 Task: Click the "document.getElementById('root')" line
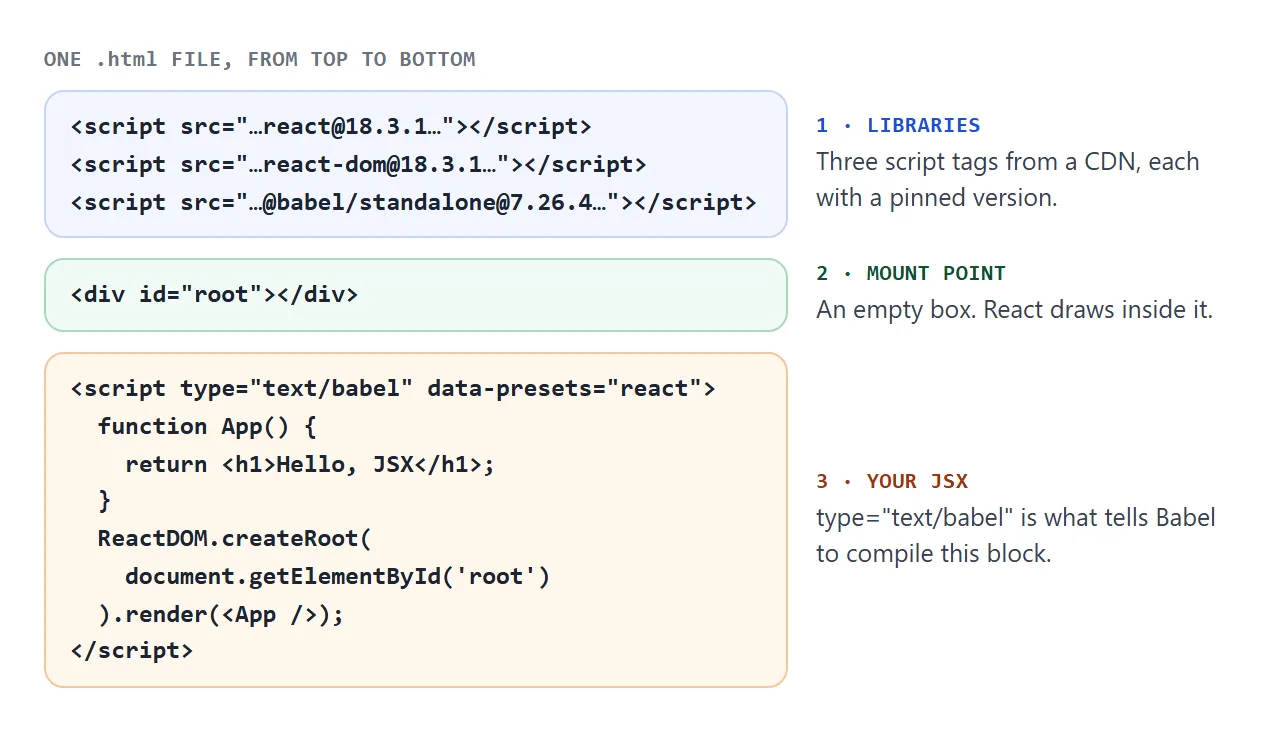[338, 576]
